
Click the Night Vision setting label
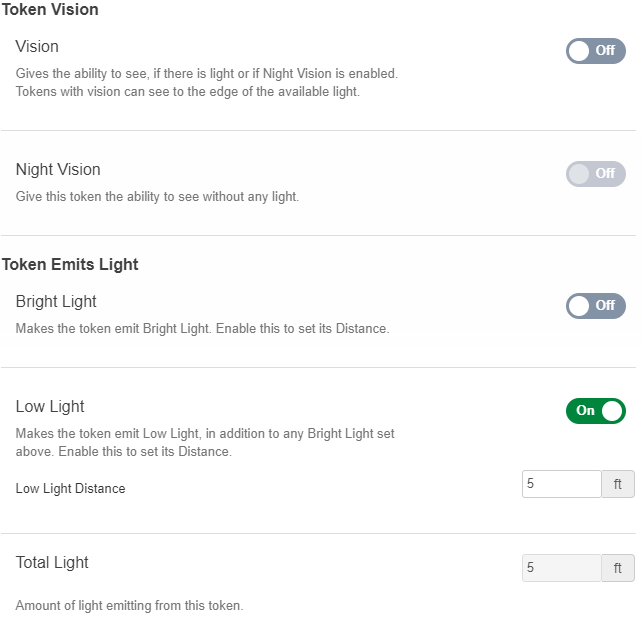58,170
